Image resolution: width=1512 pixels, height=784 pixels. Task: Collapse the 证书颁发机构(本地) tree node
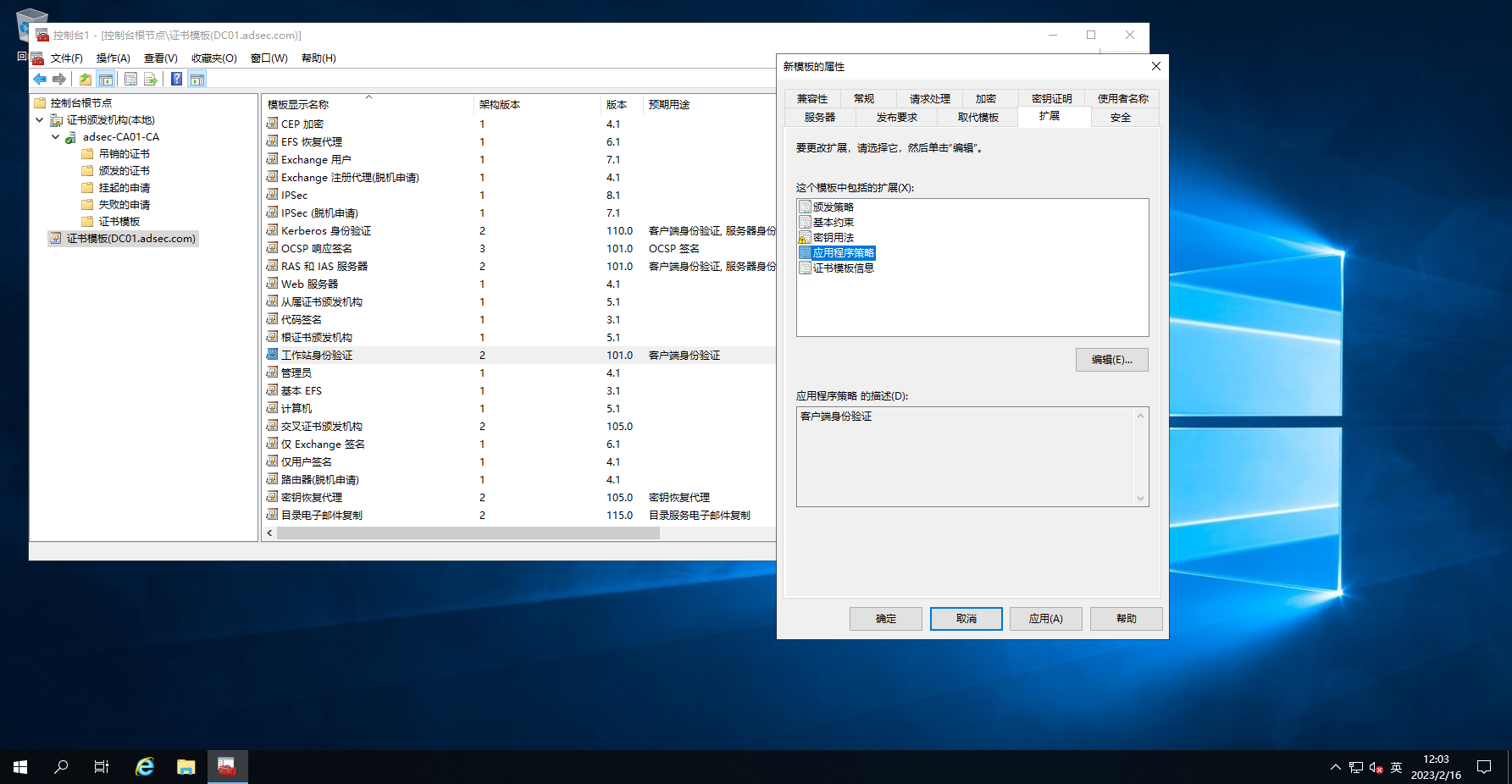tap(40, 120)
